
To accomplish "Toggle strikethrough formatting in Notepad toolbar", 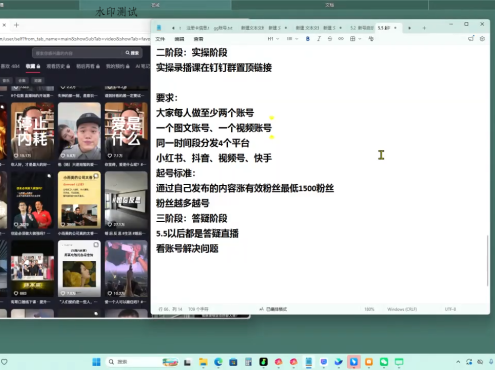I will point(330,39).
